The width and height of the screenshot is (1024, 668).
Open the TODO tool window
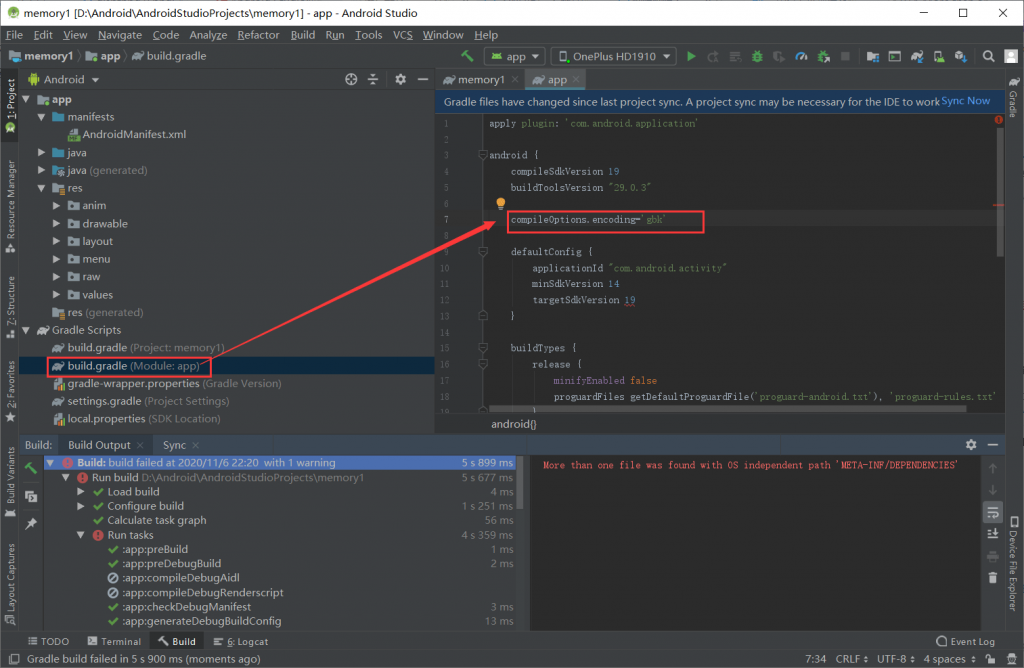point(48,642)
